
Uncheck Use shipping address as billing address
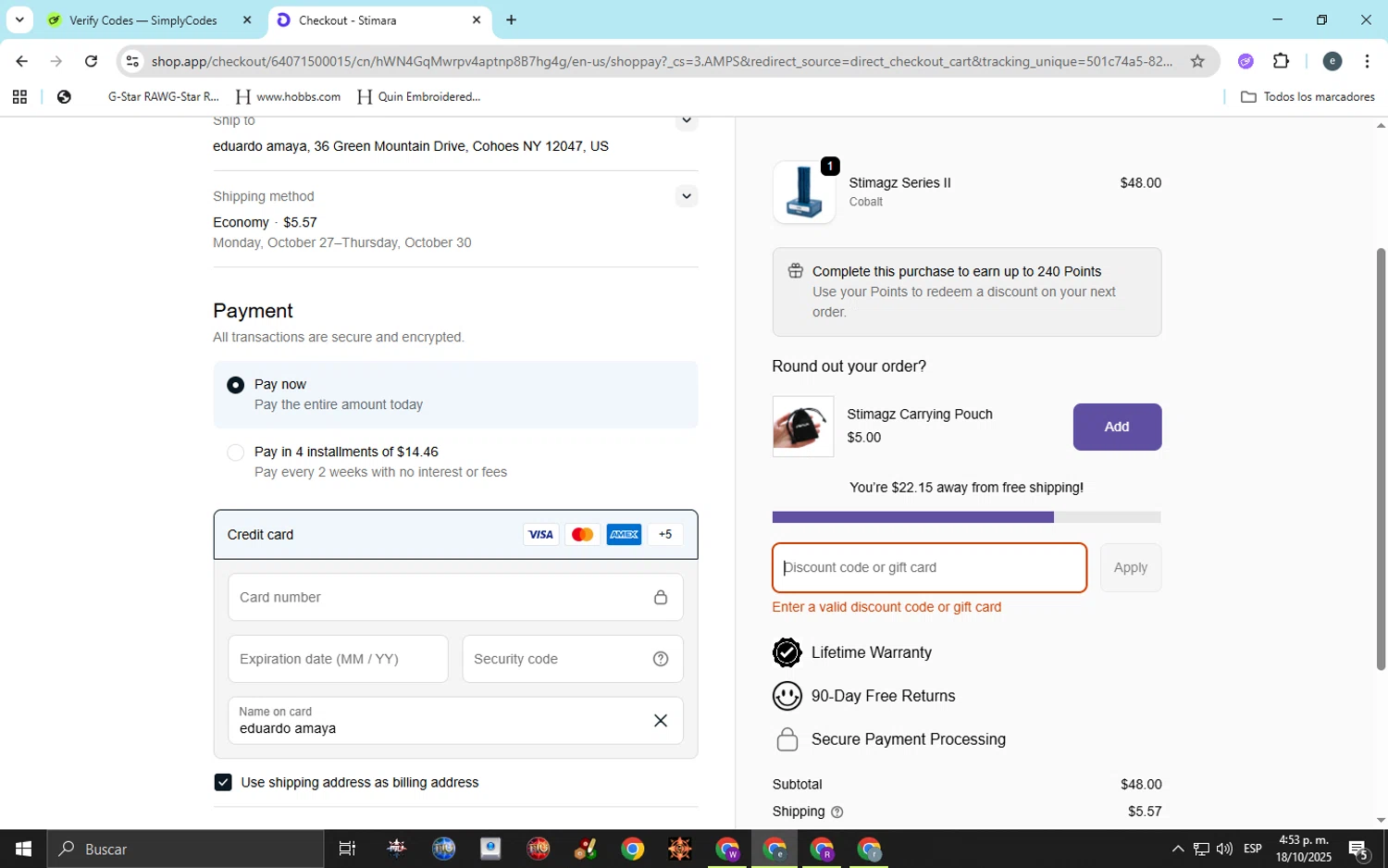[x=223, y=782]
